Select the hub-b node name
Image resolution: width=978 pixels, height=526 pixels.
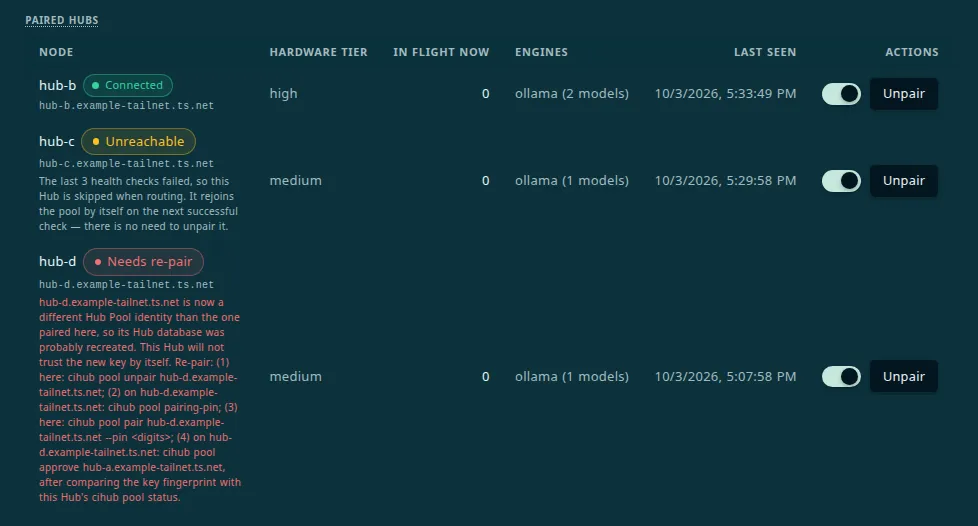[57, 85]
